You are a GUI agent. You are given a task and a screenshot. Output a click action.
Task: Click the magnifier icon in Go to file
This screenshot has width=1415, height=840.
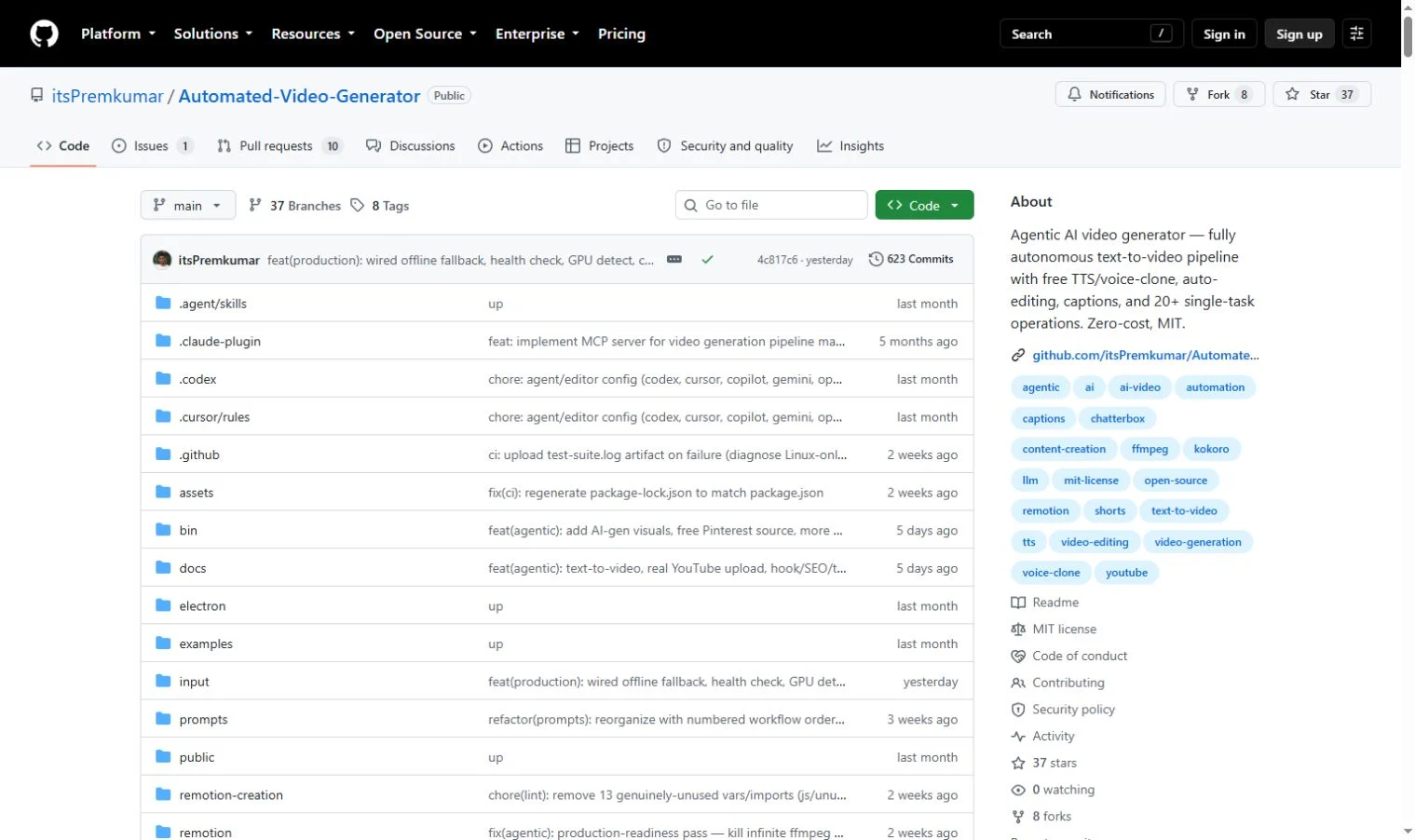coord(690,205)
